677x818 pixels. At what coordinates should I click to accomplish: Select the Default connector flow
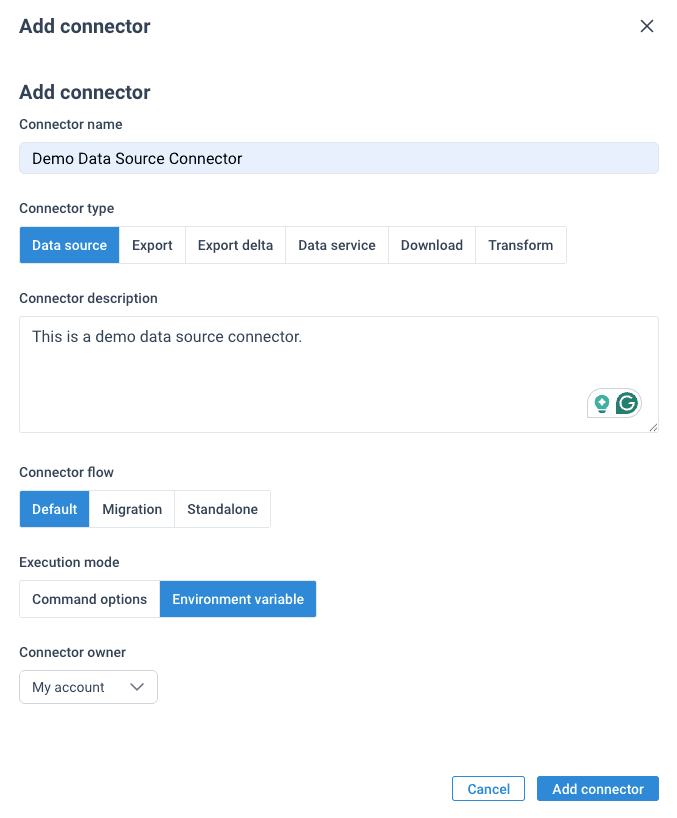tap(54, 508)
